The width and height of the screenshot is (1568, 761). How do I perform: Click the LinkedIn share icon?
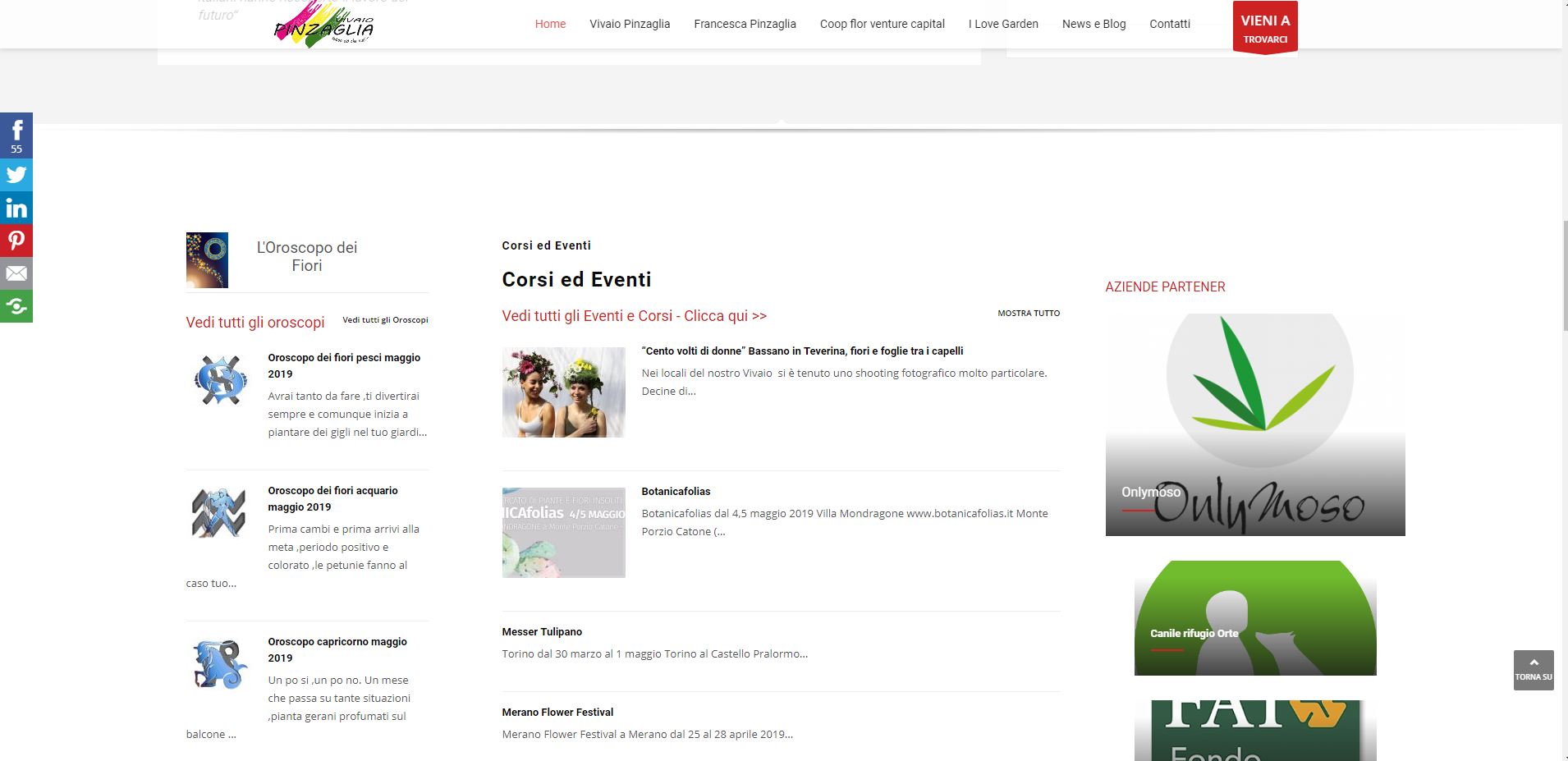pos(16,208)
